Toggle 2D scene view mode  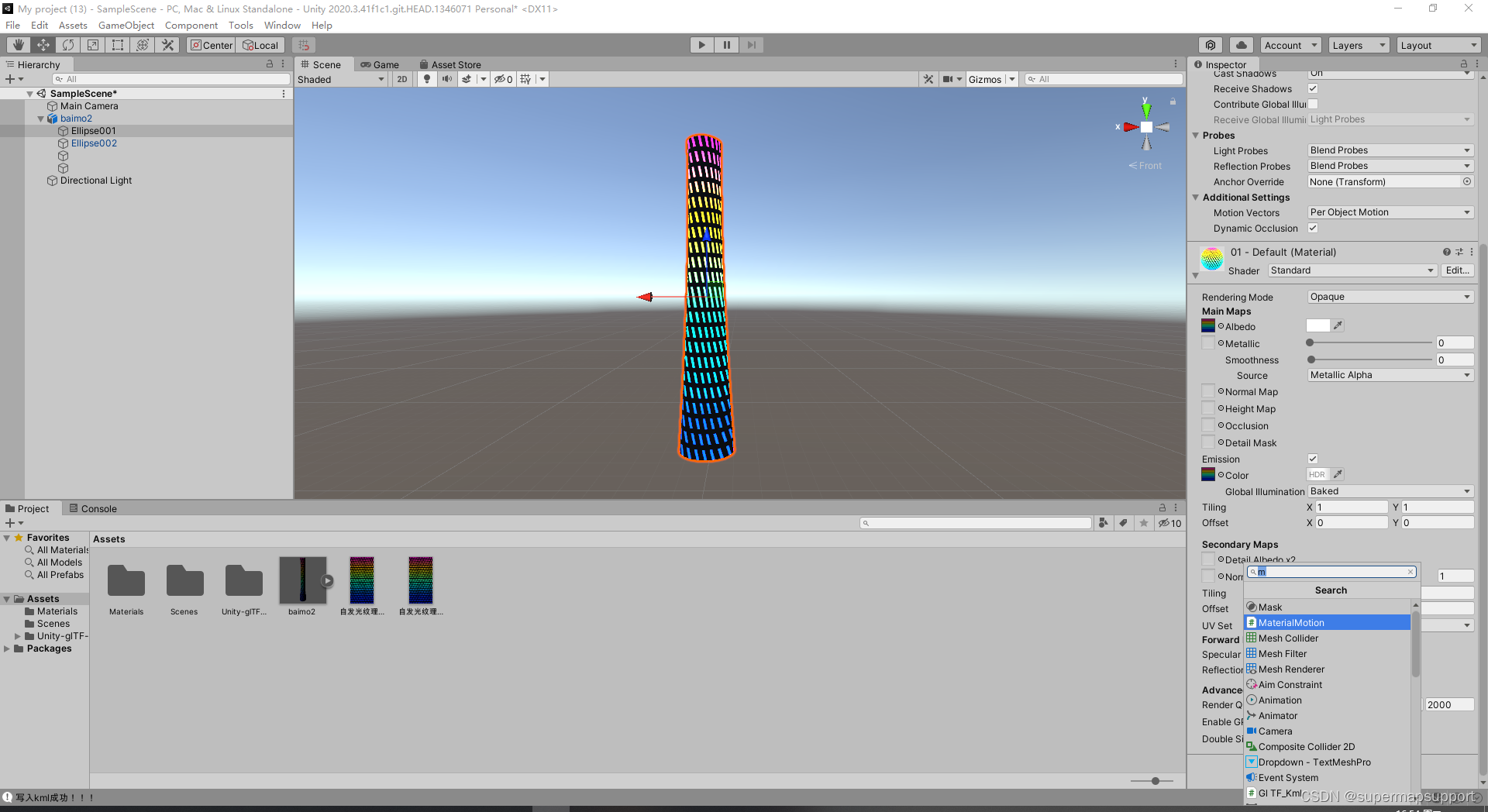402,79
